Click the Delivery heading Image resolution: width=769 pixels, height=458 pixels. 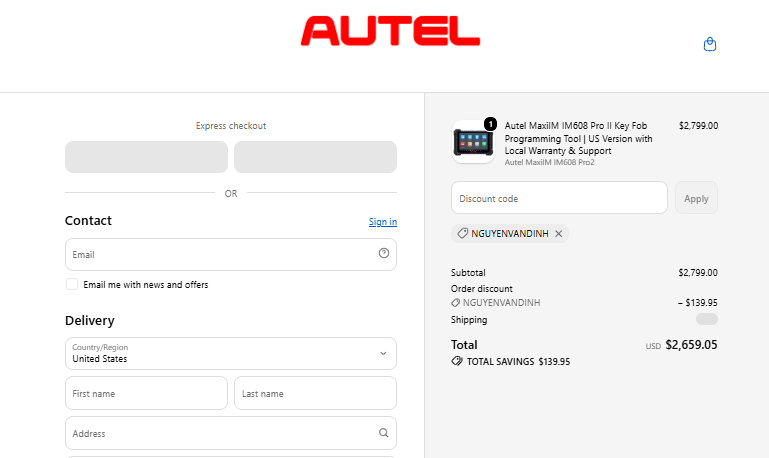pyautogui.click(x=90, y=321)
